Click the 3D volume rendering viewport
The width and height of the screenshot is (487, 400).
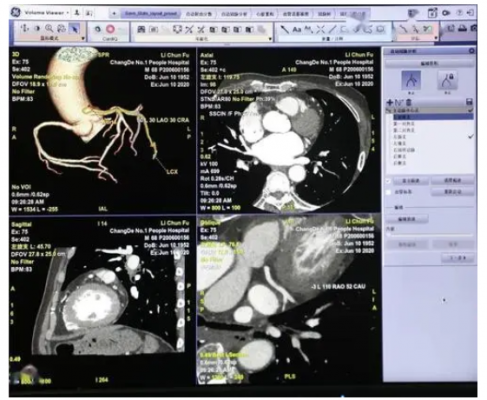(x=102, y=131)
